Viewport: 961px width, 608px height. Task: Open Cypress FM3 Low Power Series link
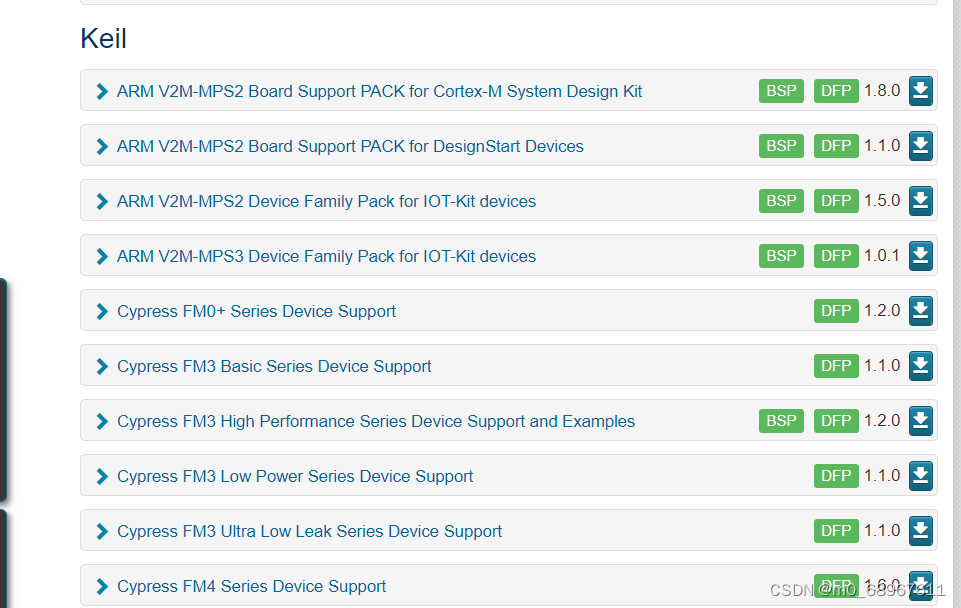click(295, 476)
